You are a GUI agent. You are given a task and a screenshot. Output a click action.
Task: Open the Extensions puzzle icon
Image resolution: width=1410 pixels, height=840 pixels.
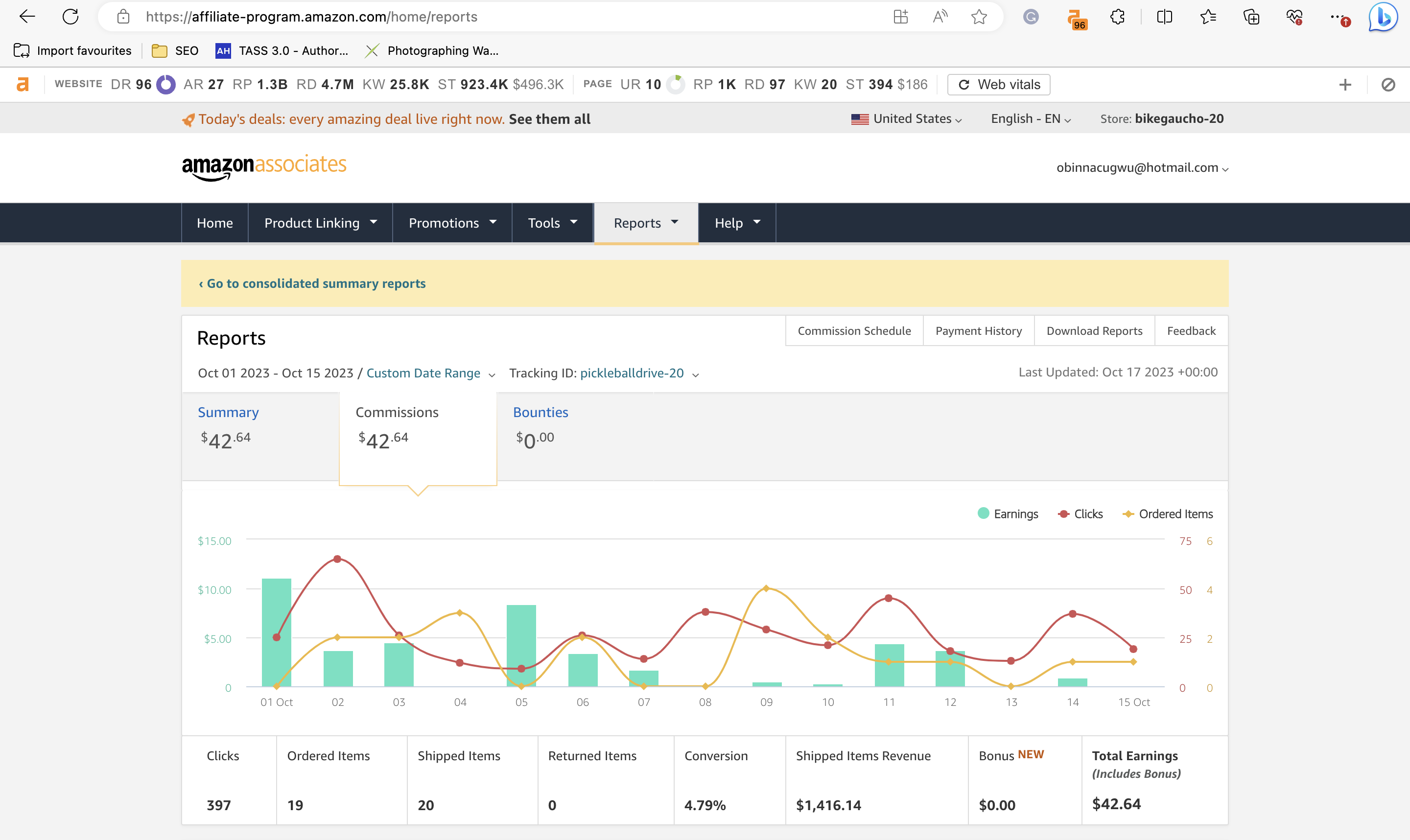pos(1117,17)
